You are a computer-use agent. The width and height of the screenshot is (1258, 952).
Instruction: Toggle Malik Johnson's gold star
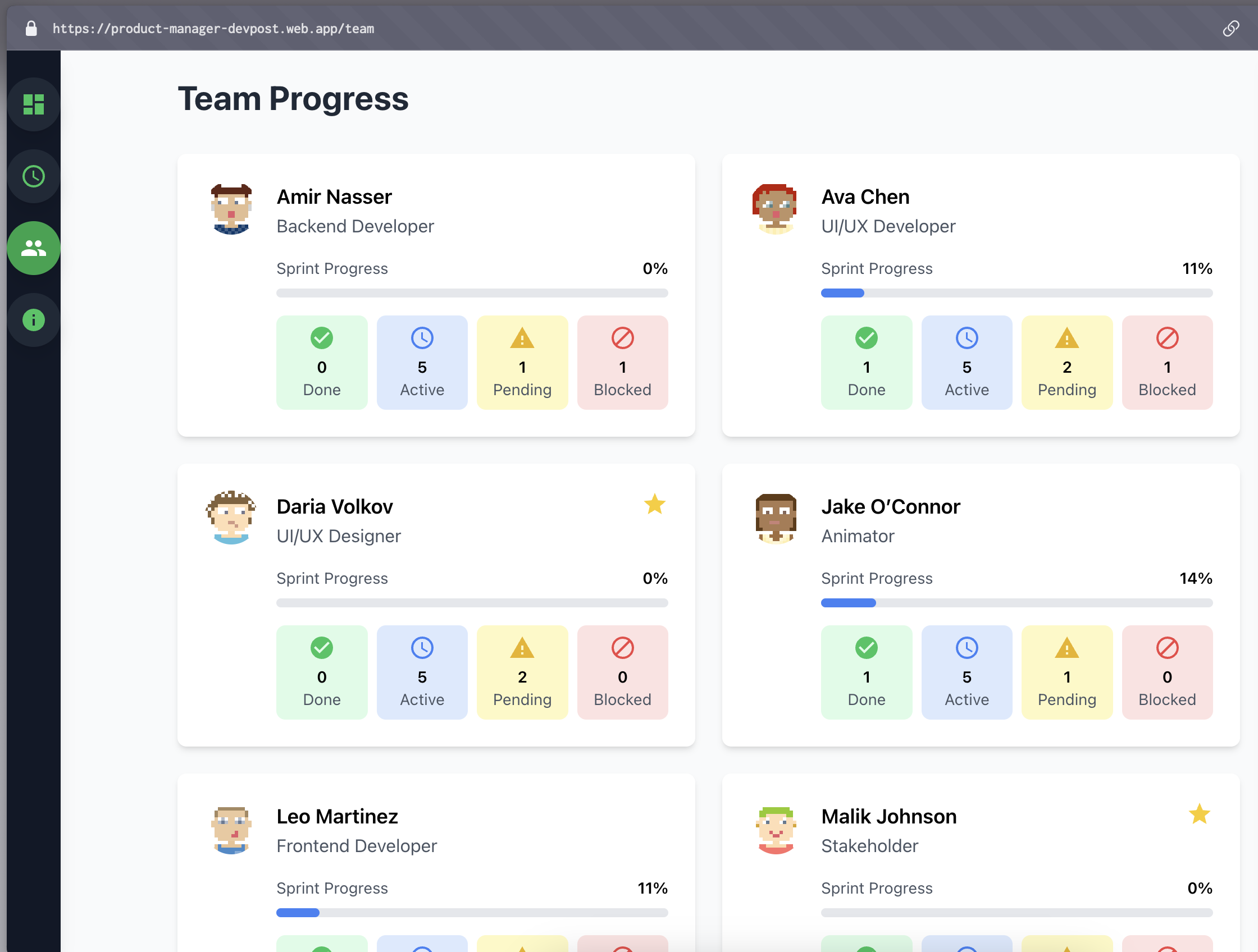pos(1199,814)
